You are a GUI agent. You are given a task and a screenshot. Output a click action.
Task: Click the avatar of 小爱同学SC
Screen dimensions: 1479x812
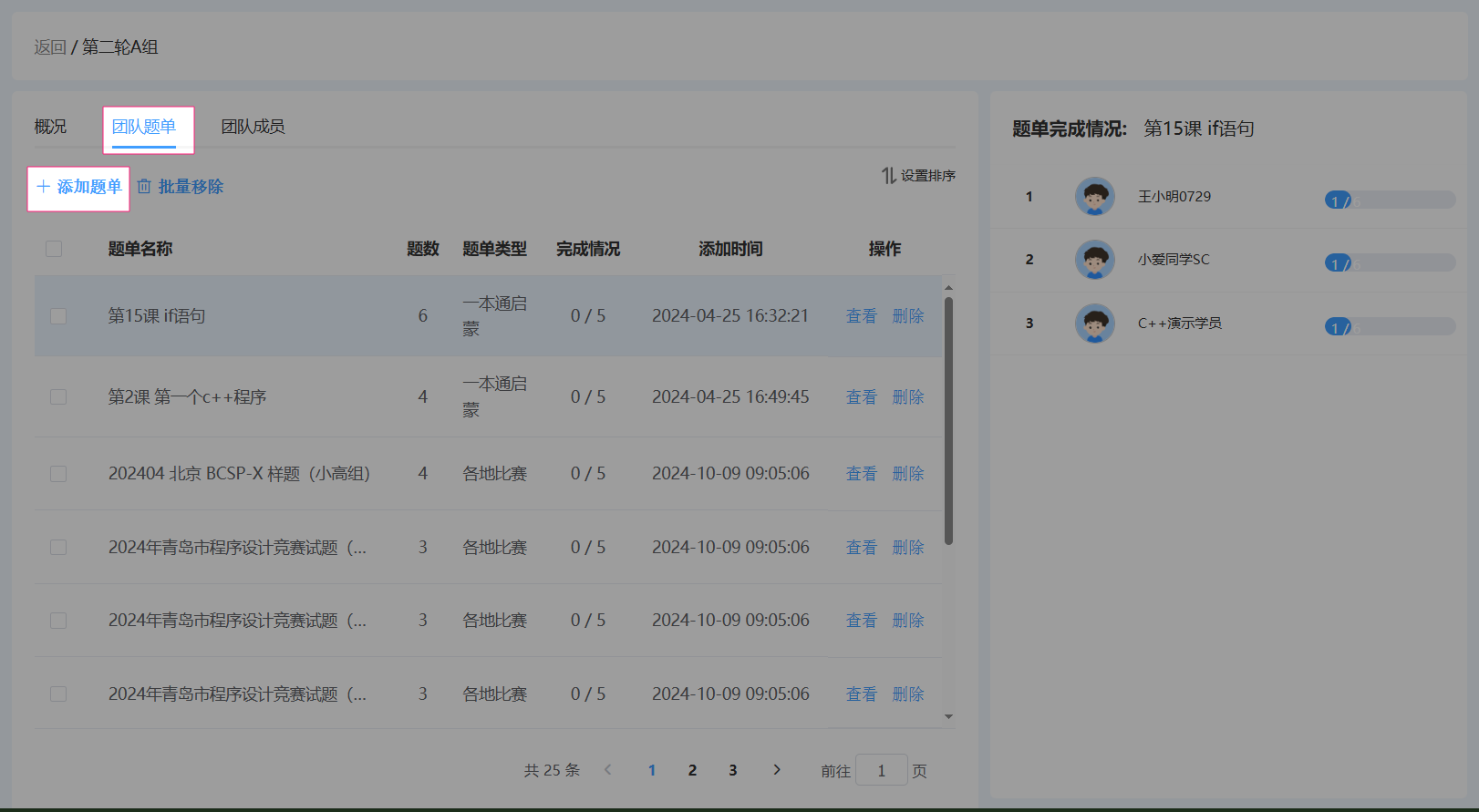(1095, 260)
